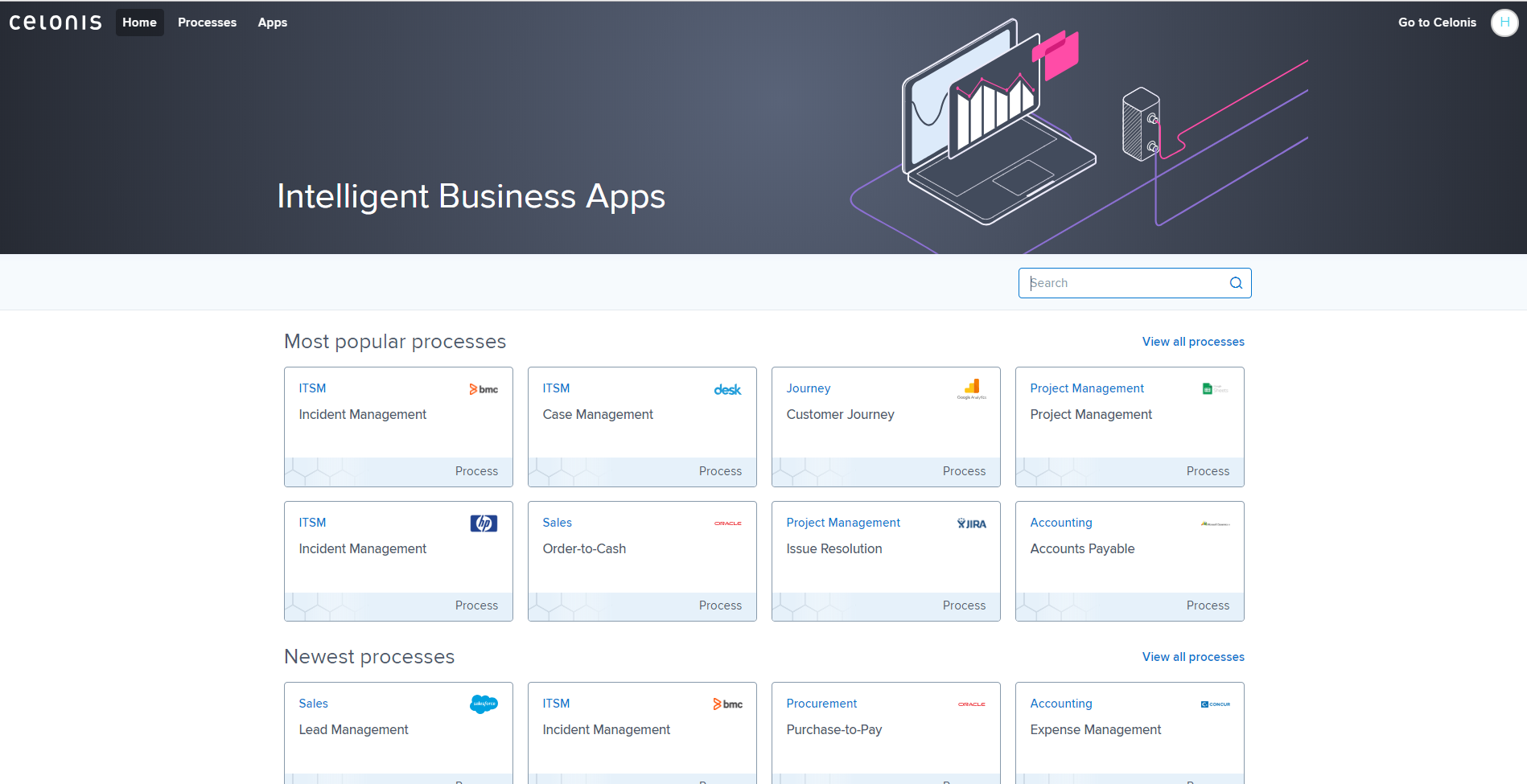
Task: Click Accounting label on Expense Management card
Action: (1061, 704)
